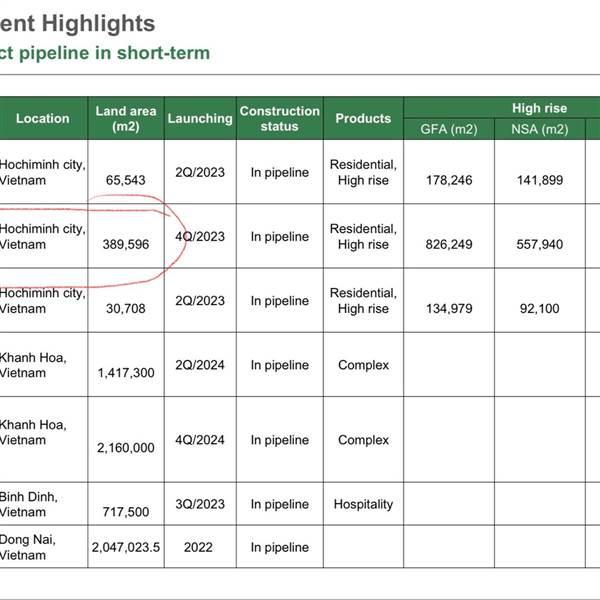This screenshot has height=600, width=600.
Task: Click the 'Binh Dinh, Vietnam' location cell
Action: (x=29, y=504)
